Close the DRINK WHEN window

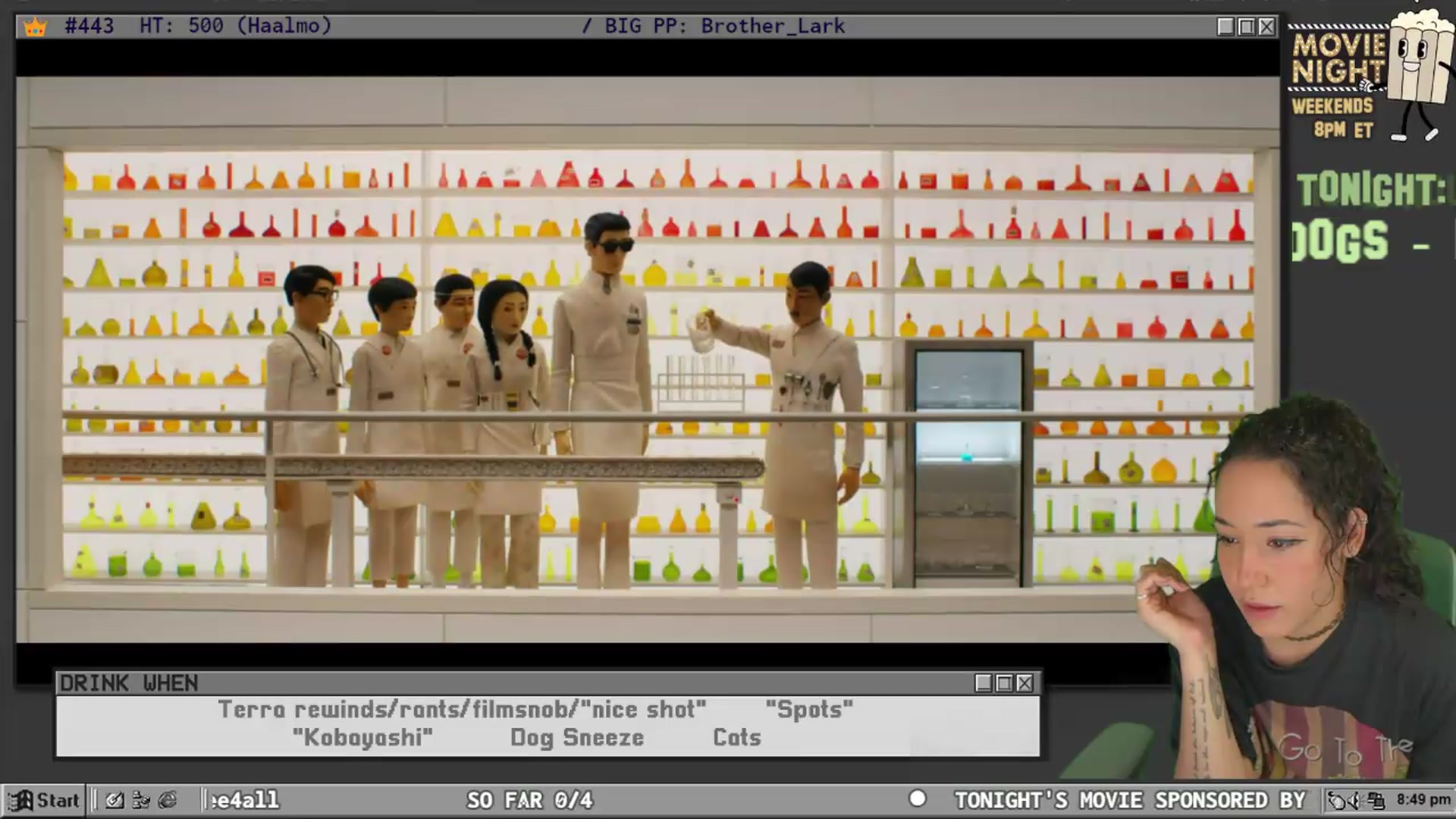1025,683
